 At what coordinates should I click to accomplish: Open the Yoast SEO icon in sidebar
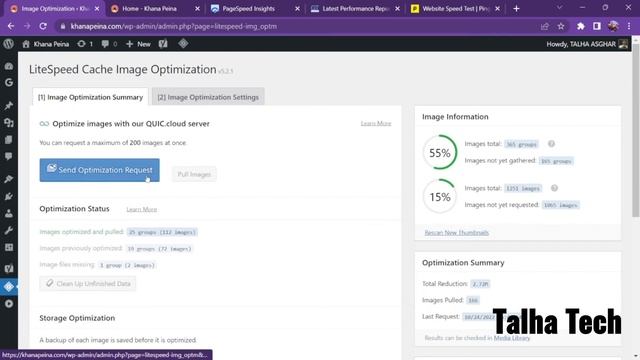9,268
